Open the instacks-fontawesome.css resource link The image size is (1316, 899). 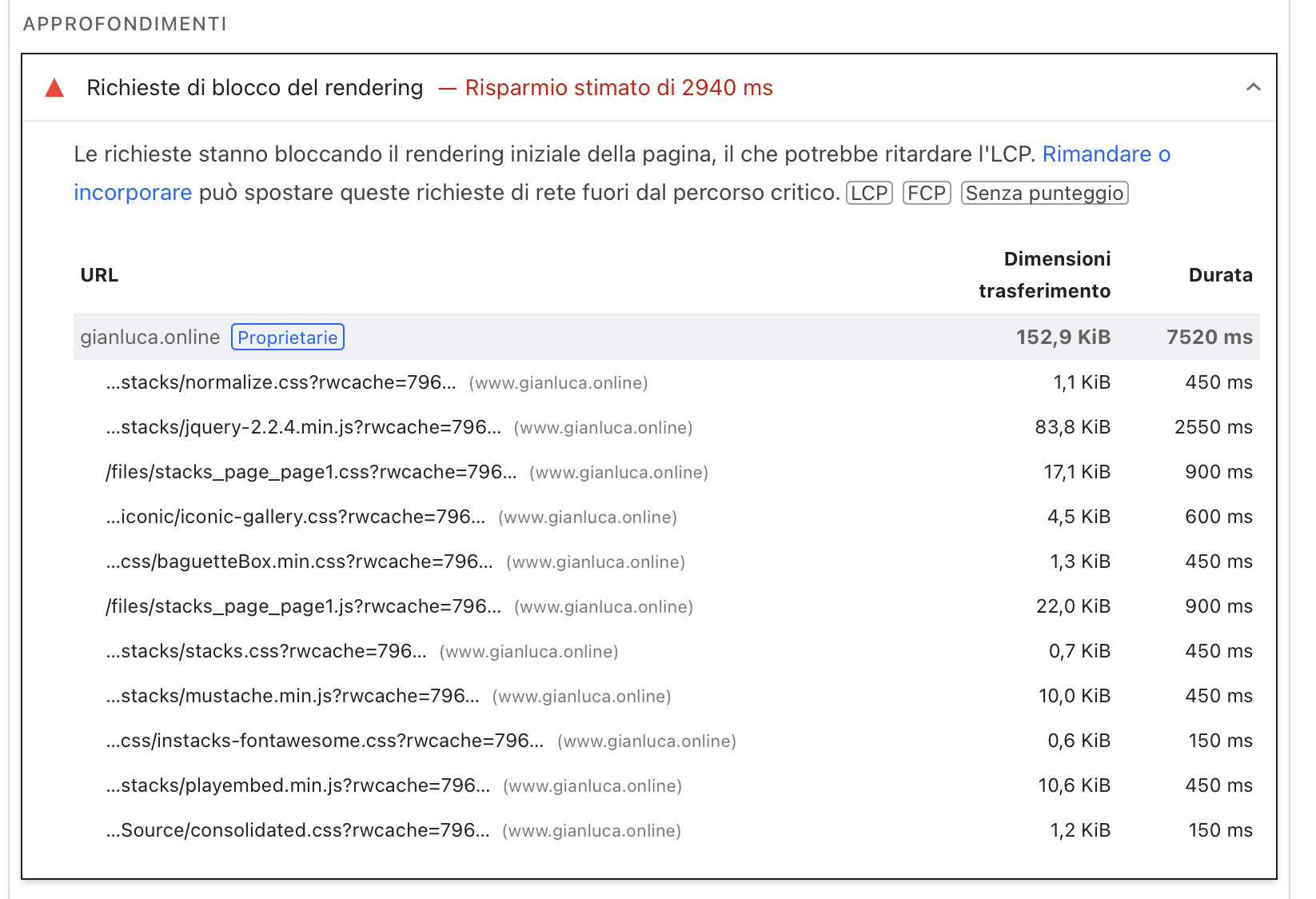click(x=325, y=741)
